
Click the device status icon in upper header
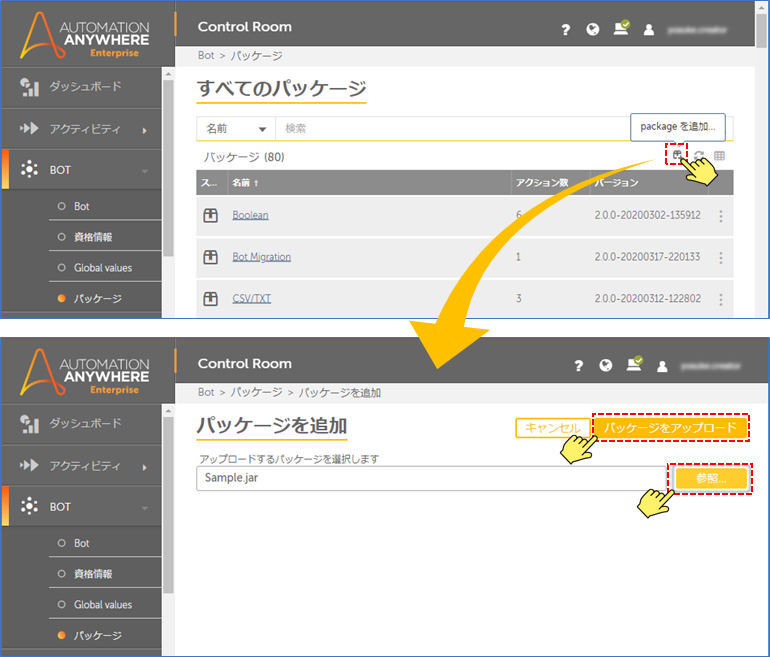(x=621, y=28)
